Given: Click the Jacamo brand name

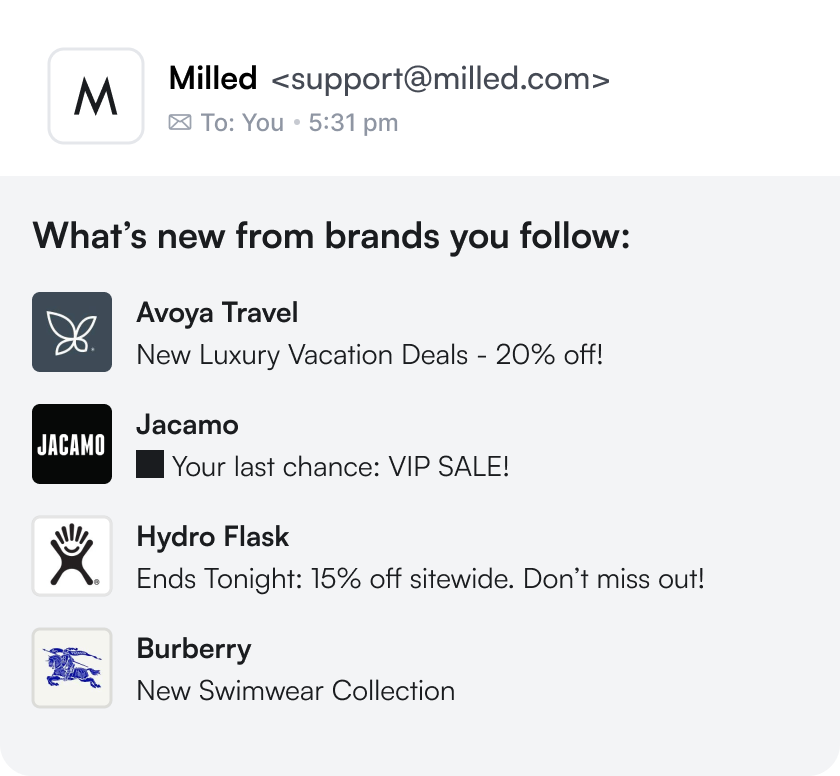Looking at the screenshot, I should 188,425.
